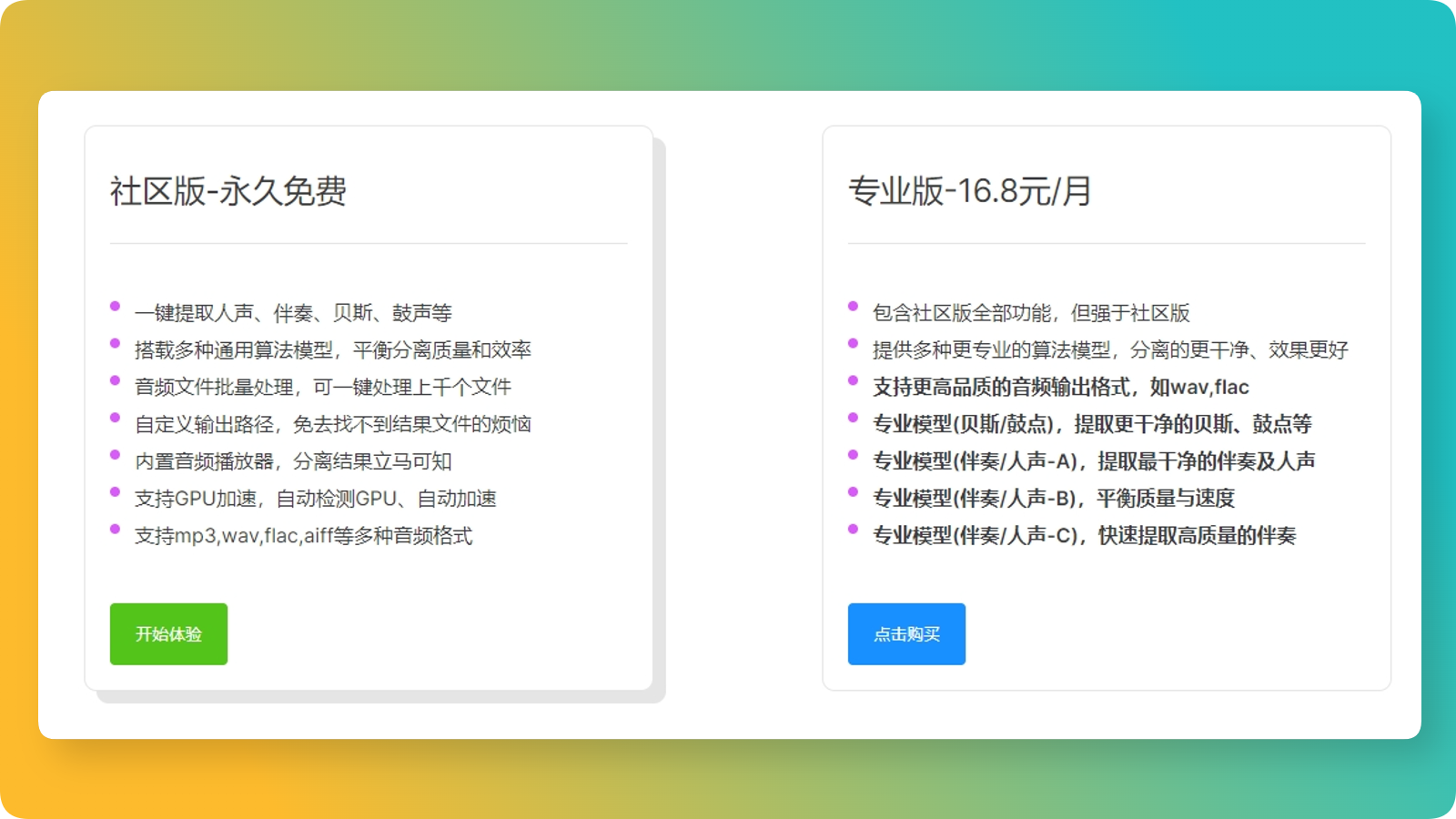
Task: Click the line 自定义输出路径，免去找不到结果文件的烦恼
Action: click(x=333, y=425)
